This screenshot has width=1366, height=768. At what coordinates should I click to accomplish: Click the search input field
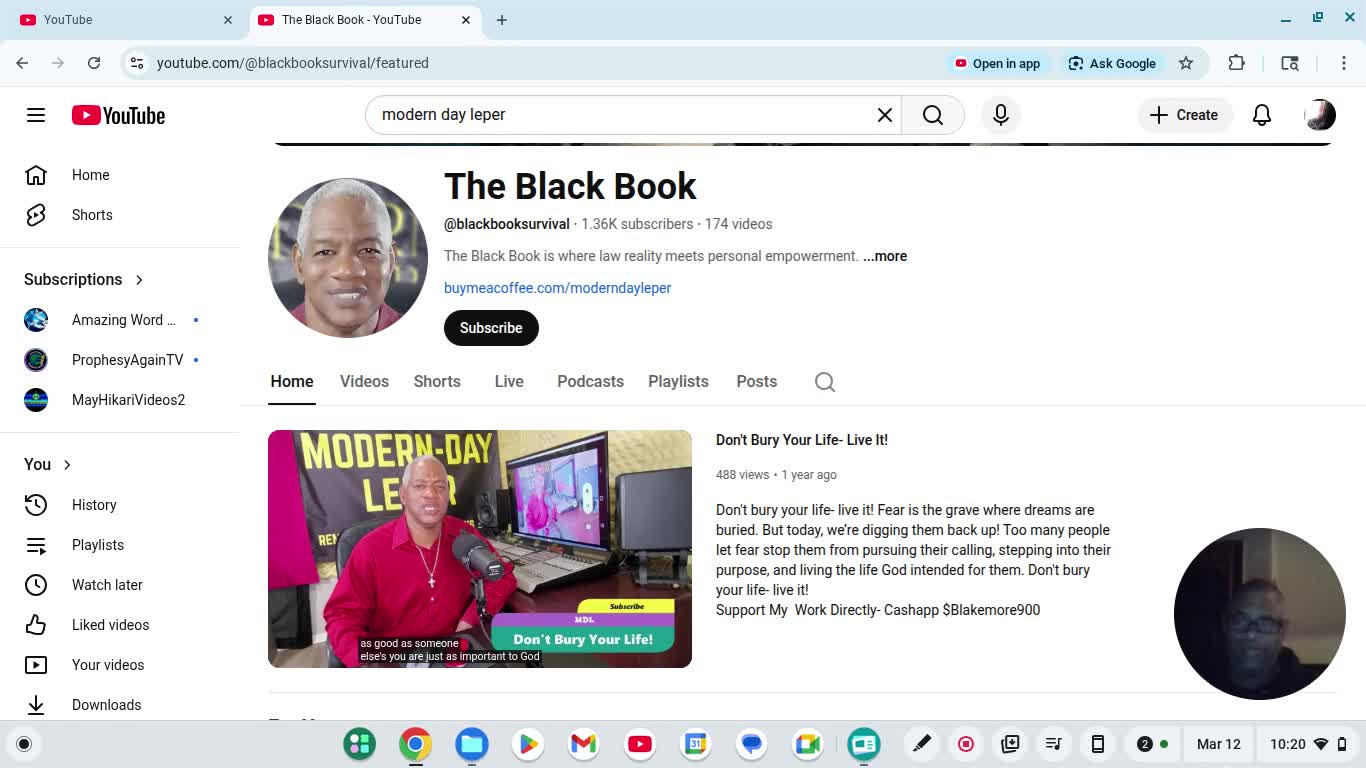coord(620,115)
